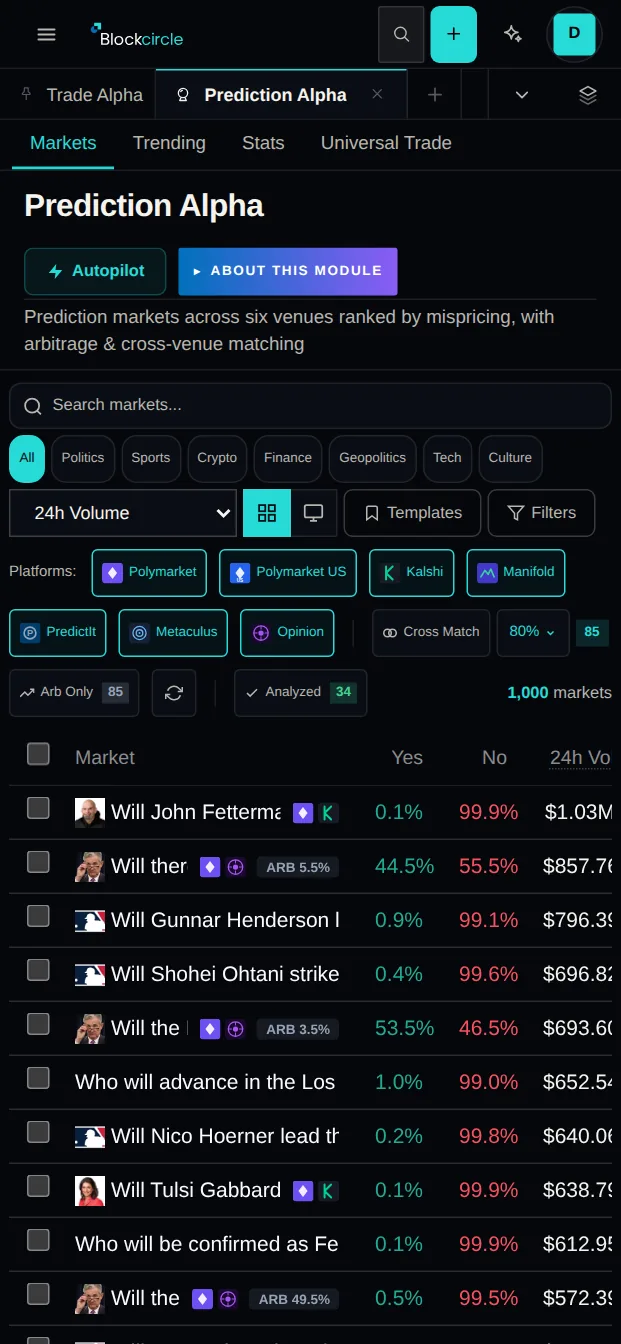
Task: Click MLB logo beside Gunnar Henderson
Action: click(90, 921)
